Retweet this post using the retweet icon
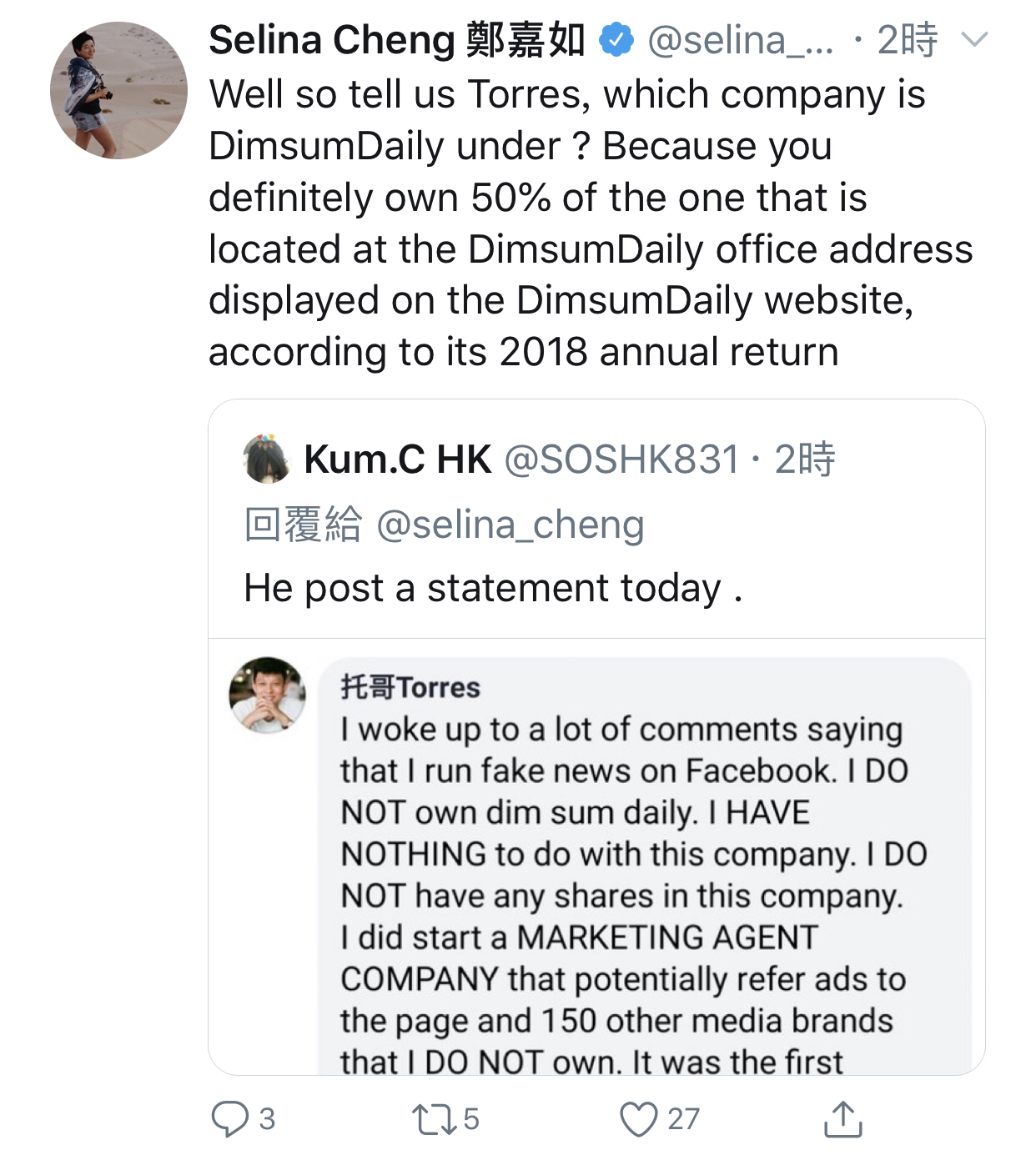The height and width of the screenshot is (1160, 1036). tap(434, 1119)
